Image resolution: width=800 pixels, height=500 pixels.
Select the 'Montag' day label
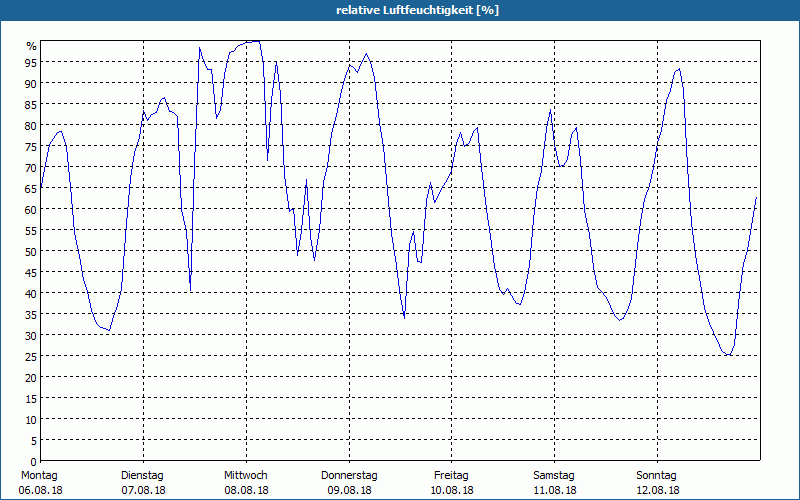pos(39,475)
